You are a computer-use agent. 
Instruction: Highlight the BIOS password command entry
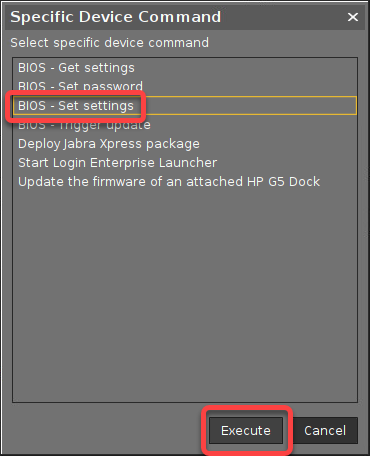click(x=185, y=86)
